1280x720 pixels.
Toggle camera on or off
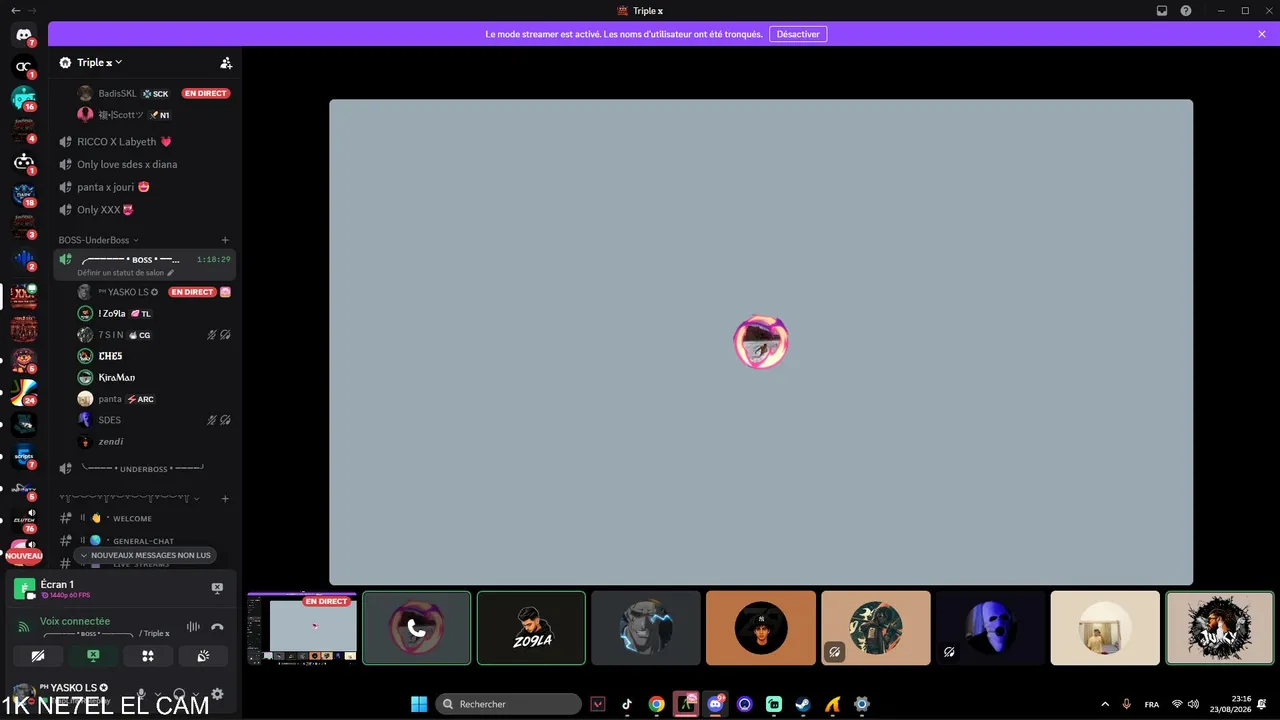(x=38, y=656)
